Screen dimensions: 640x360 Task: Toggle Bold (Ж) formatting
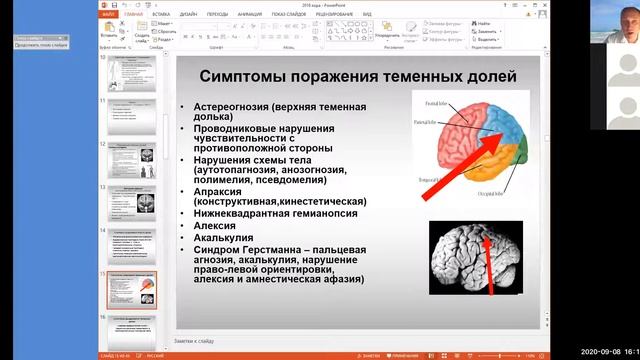(185, 37)
